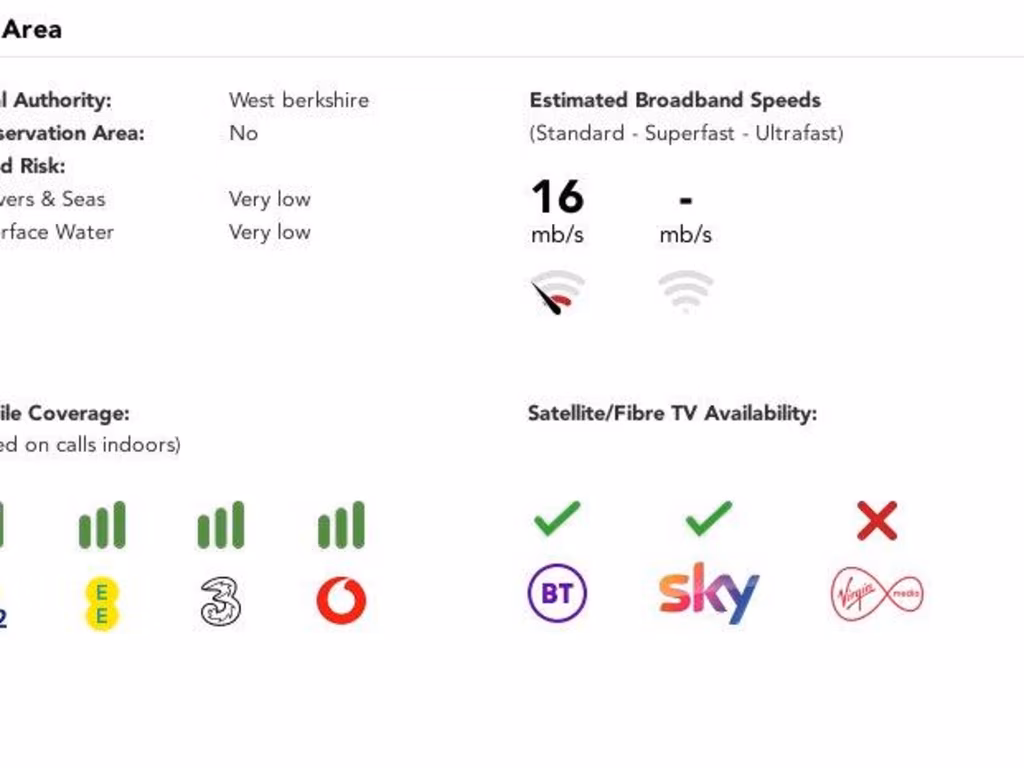Click the BT logo icon
The image size is (1024, 768).
pyautogui.click(x=557, y=594)
